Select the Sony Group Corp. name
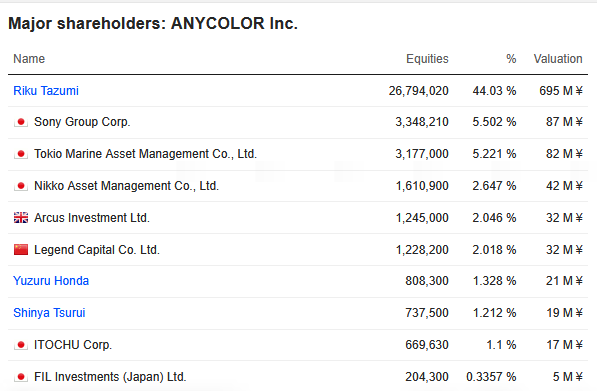This screenshot has height=391, width=597. 82,122
